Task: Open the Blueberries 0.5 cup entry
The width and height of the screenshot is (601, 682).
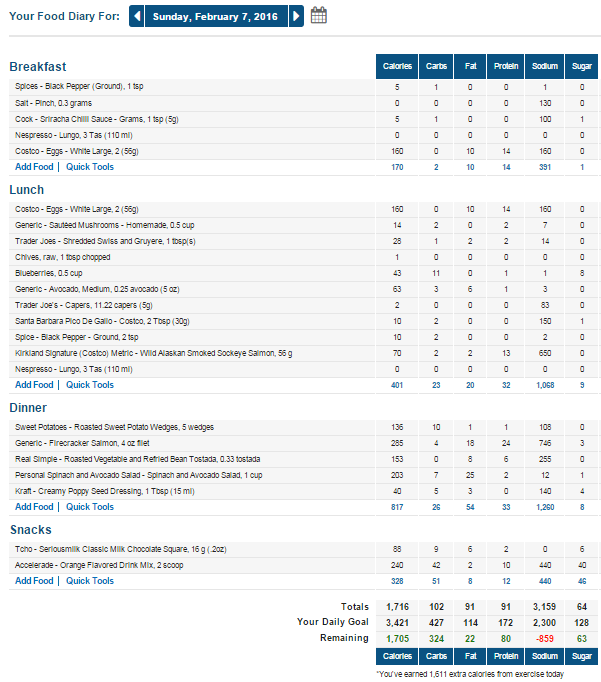Action: coord(51,273)
